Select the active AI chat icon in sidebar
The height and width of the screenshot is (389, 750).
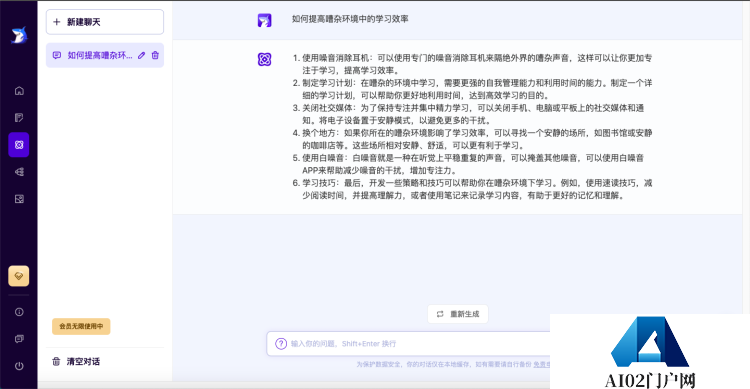tap(19, 144)
